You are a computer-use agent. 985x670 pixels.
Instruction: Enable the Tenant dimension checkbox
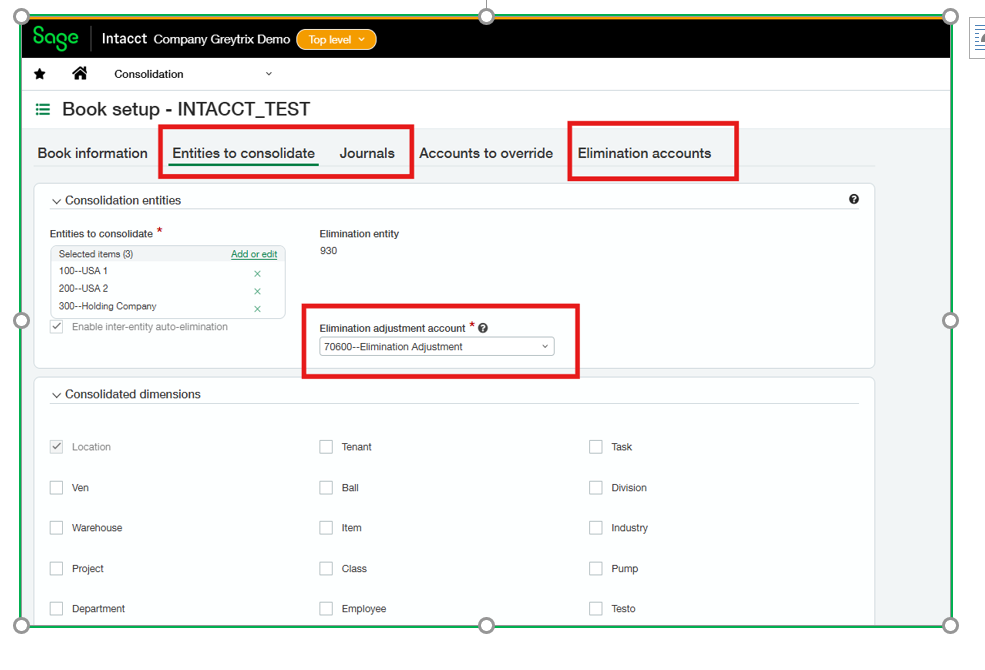tap(326, 446)
